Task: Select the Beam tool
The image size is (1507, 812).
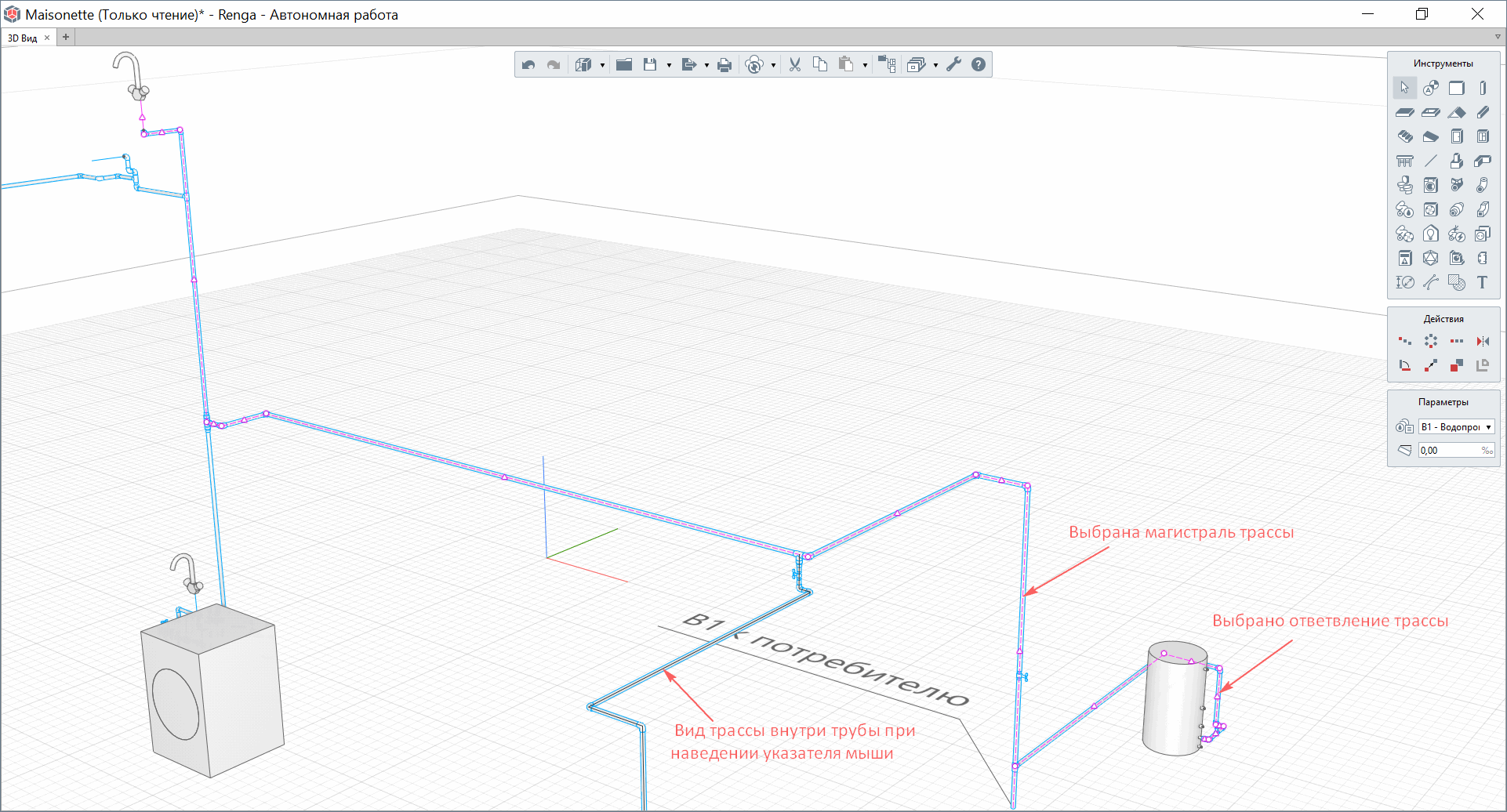Action: click(1483, 112)
